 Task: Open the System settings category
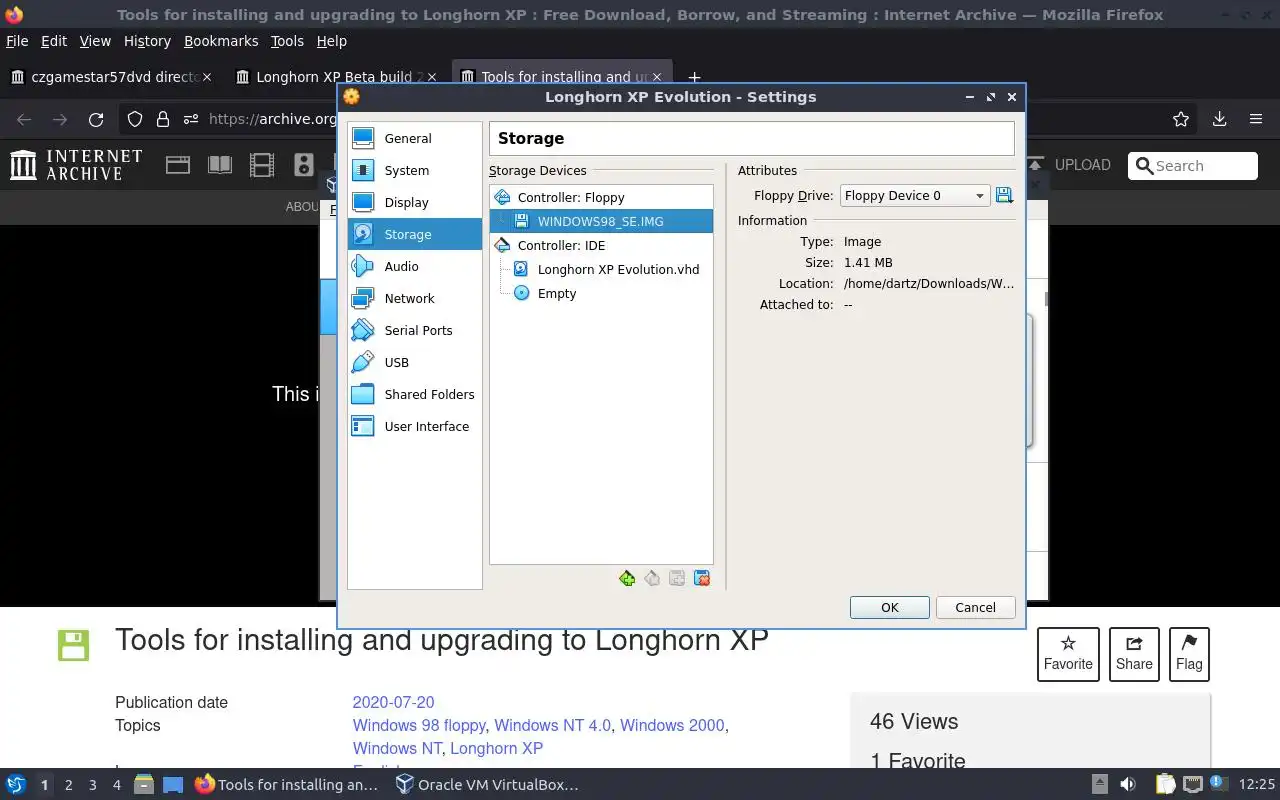[x=414, y=170]
